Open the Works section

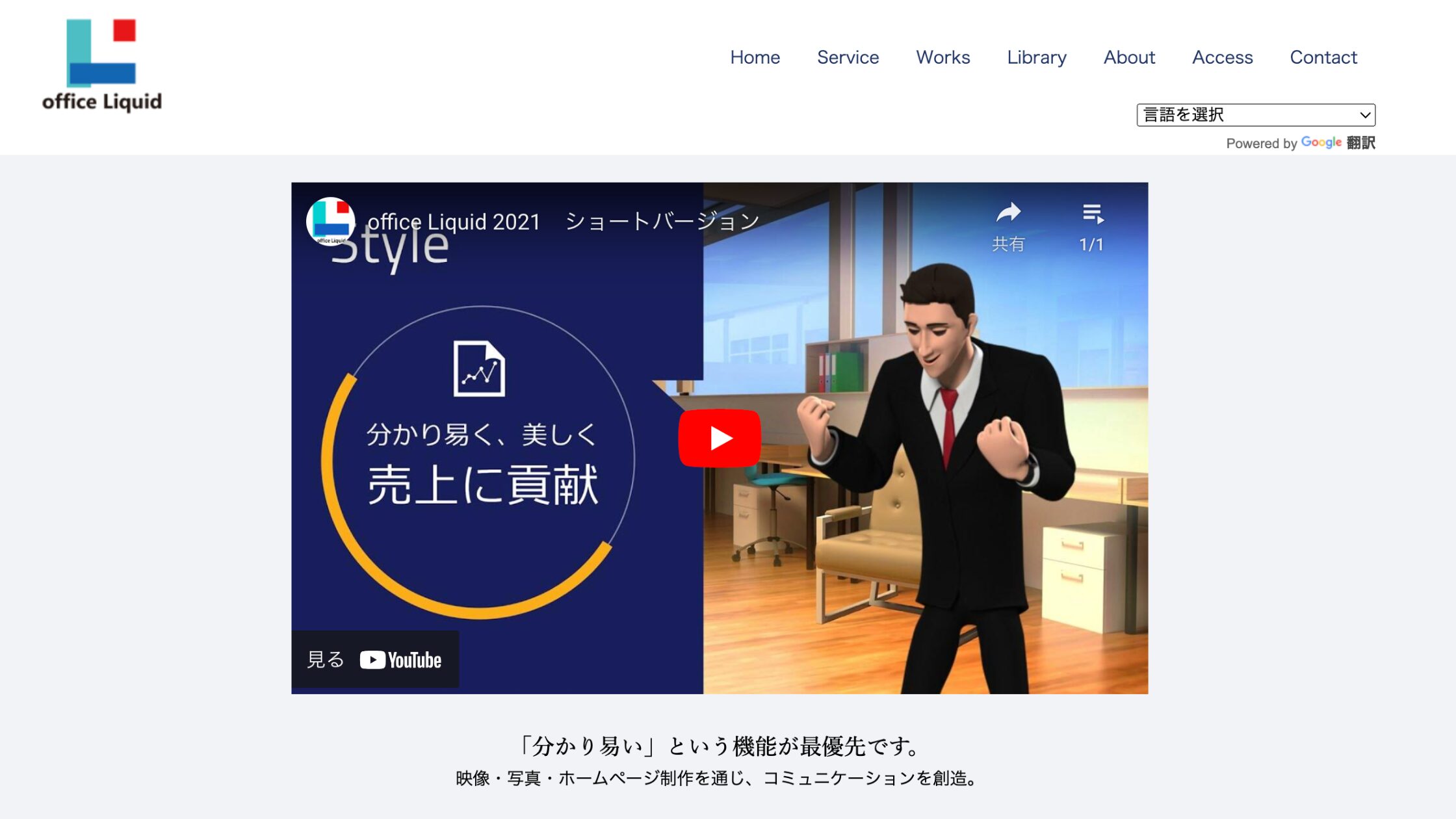pyautogui.click(x=942, y=57)
